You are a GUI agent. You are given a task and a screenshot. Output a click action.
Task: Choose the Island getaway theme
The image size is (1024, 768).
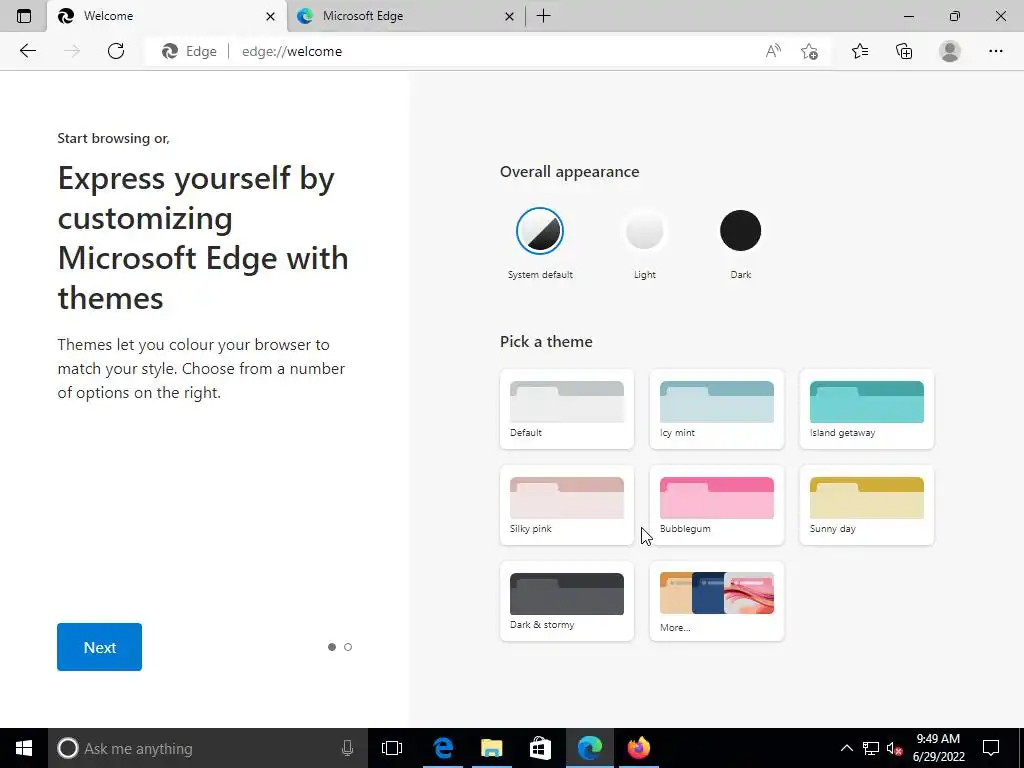tap(867, 409)
